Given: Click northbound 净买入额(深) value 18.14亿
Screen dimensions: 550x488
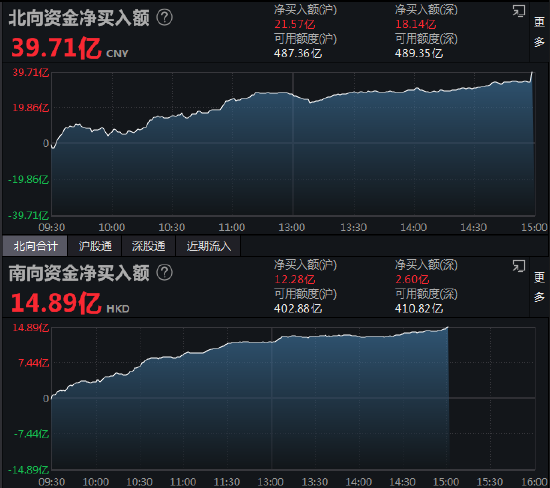Looking at the screenshot, I should pyautogui.click(x=416, y=24).
